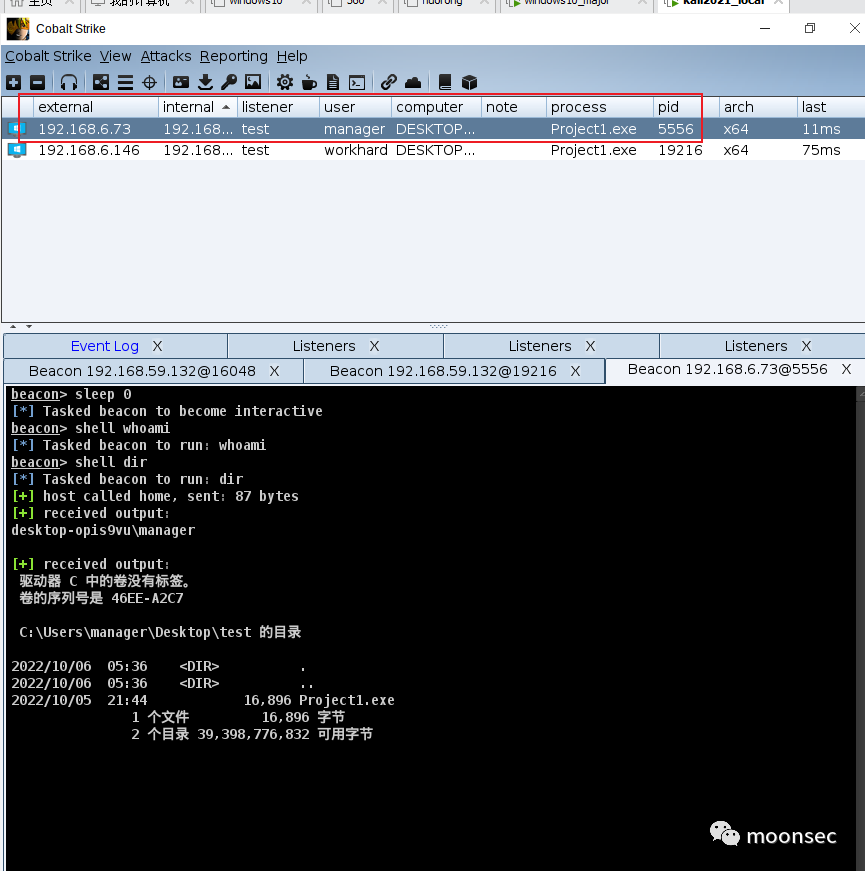Click 'desktop-opis9vu\manager' console output

103,530
